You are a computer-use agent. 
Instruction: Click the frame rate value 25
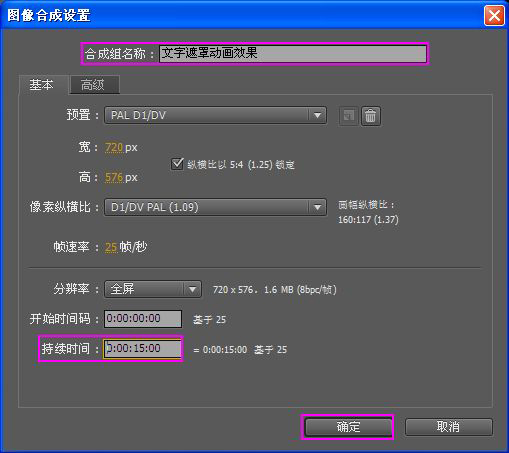coord(111,247)
